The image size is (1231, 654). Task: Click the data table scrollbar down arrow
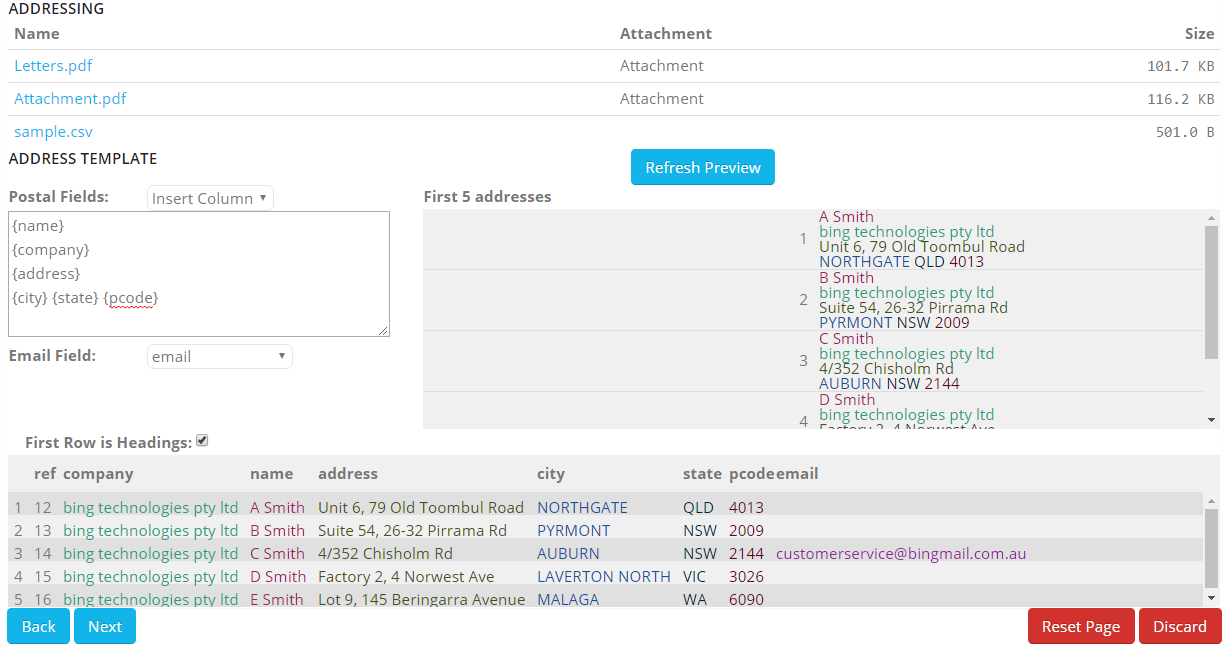[x=1212, y=597]
